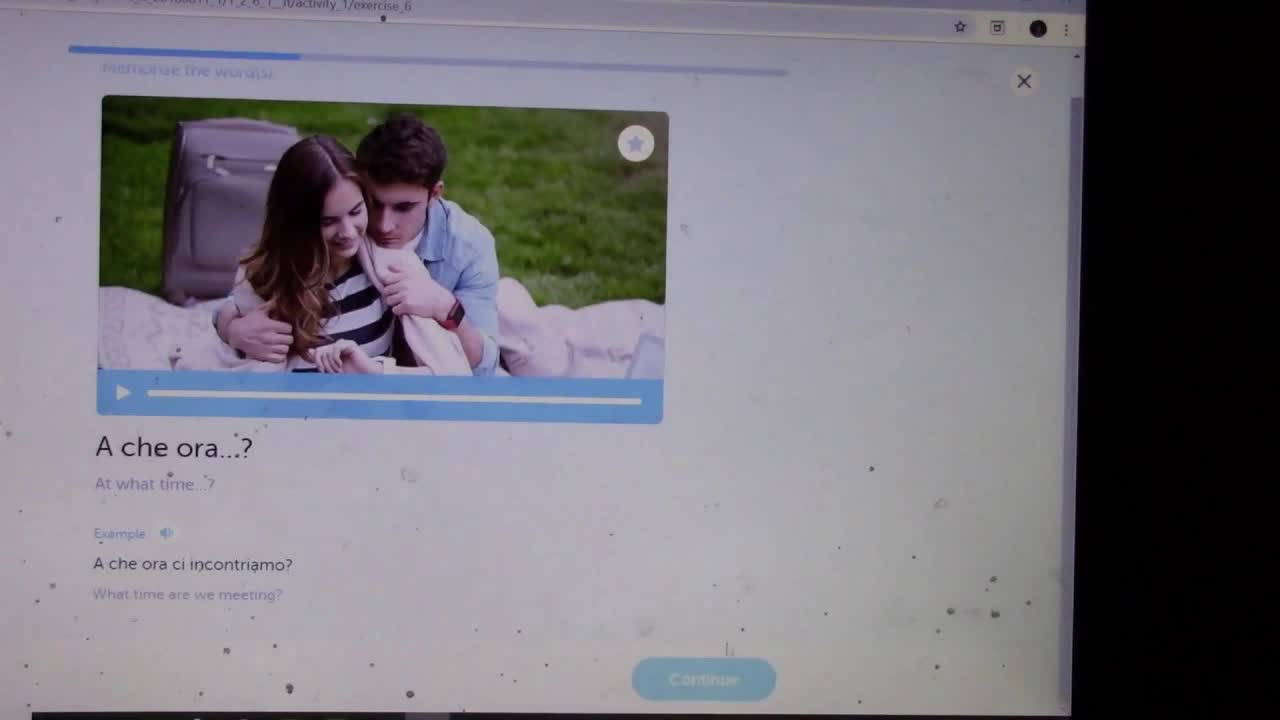Viewport: 1280px width, 720px height.
Task: Close the lesson with the X icon
Action: (1024, 82)
